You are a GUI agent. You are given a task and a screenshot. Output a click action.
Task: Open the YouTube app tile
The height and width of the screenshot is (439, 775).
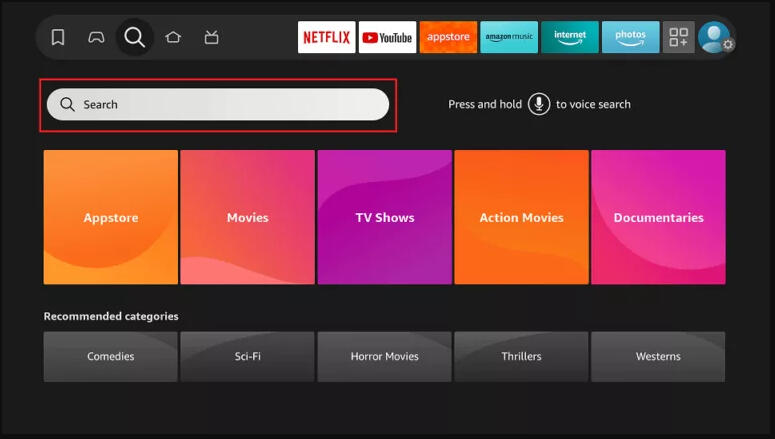coord(387,38)
